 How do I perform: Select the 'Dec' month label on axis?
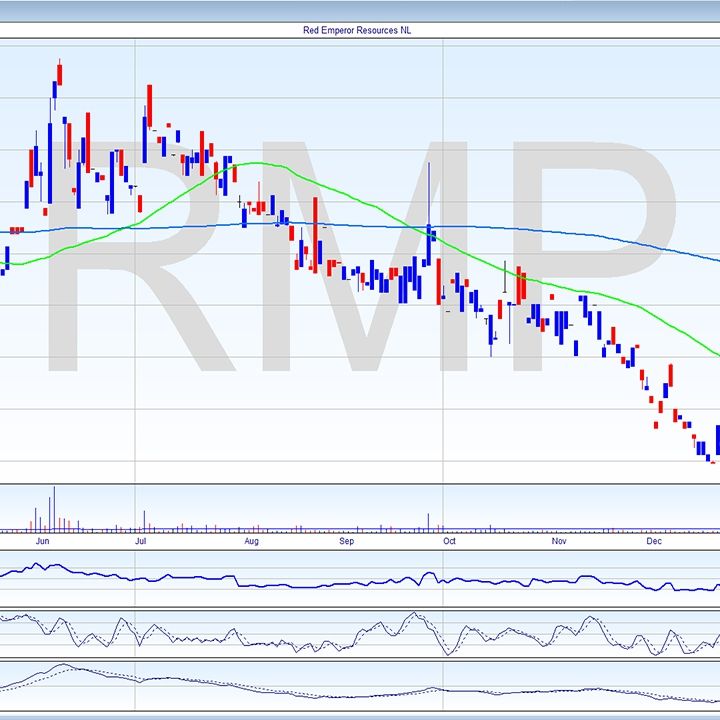point(654,541)
